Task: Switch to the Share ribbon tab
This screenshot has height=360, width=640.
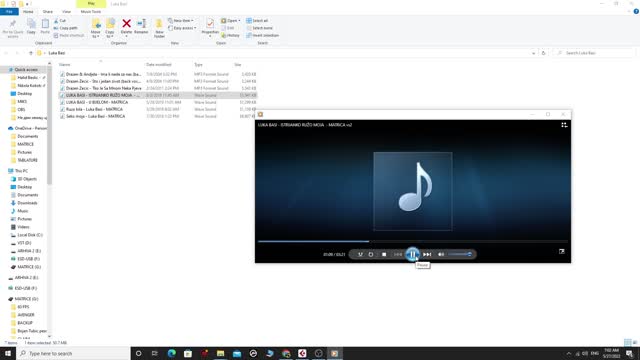Action: point(48,11)
